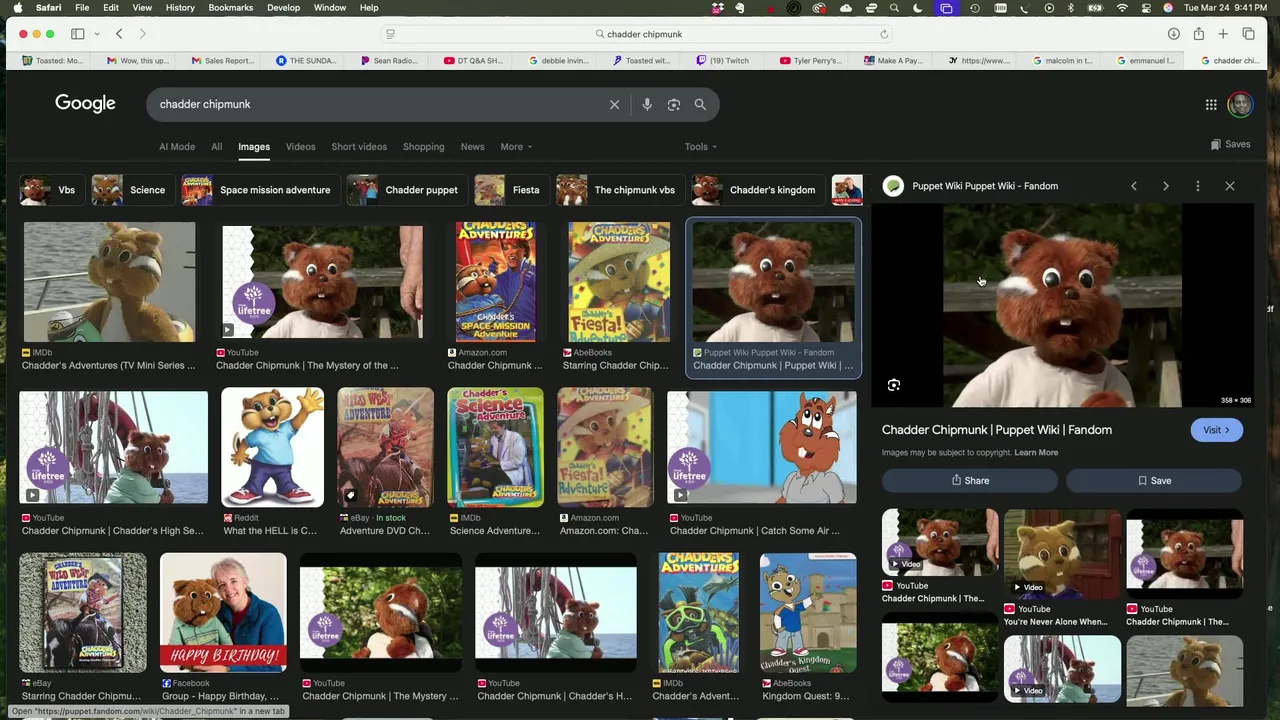Switch to AI Mode tab
Screen dimensions: 1280x720
click(177, 147)
